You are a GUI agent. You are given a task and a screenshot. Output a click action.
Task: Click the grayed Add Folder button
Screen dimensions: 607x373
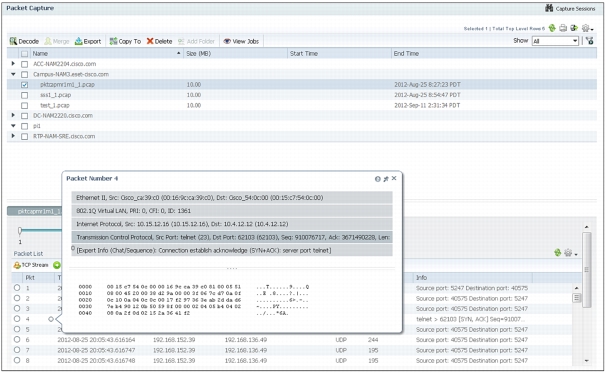point(196,41)
